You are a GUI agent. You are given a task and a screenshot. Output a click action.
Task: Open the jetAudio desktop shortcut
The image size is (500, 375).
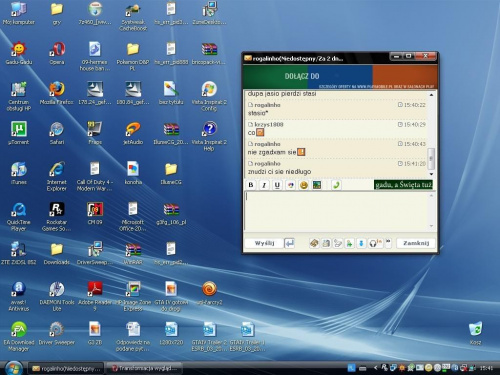click(133, 133)
